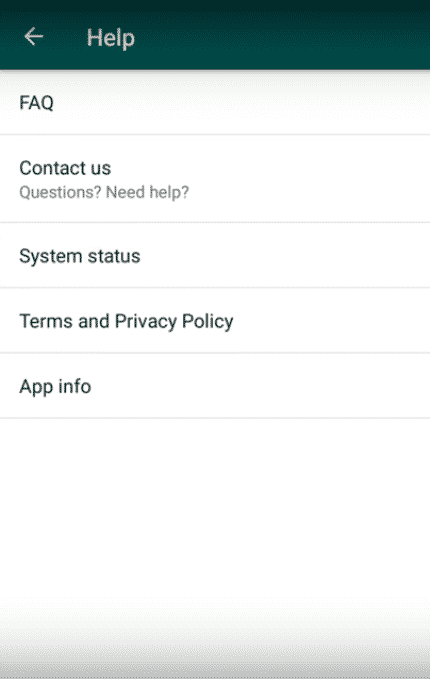The height and width of the screenshot is (679, 430).
Task: Tap the right side of the FAQ row
Action: click(368, 103)
